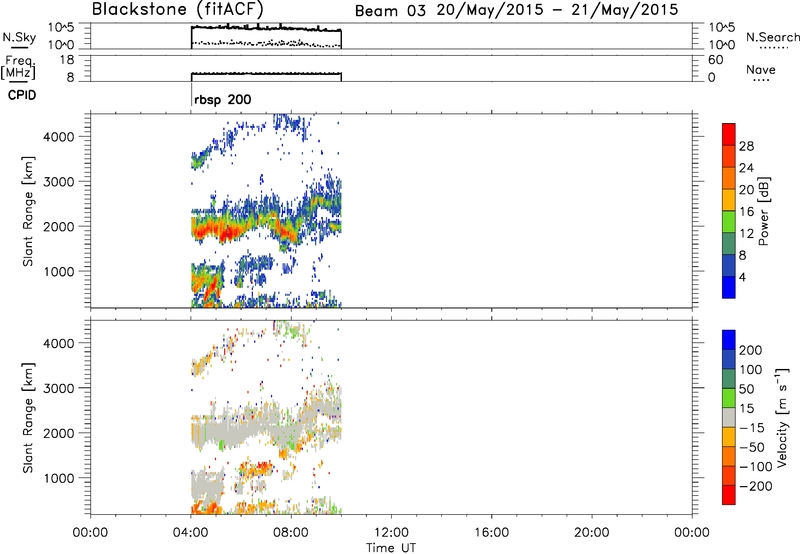Click Slant Range [km] label of power panel
The width and height of the screenshot is (800, 554).
pos(28,211)
